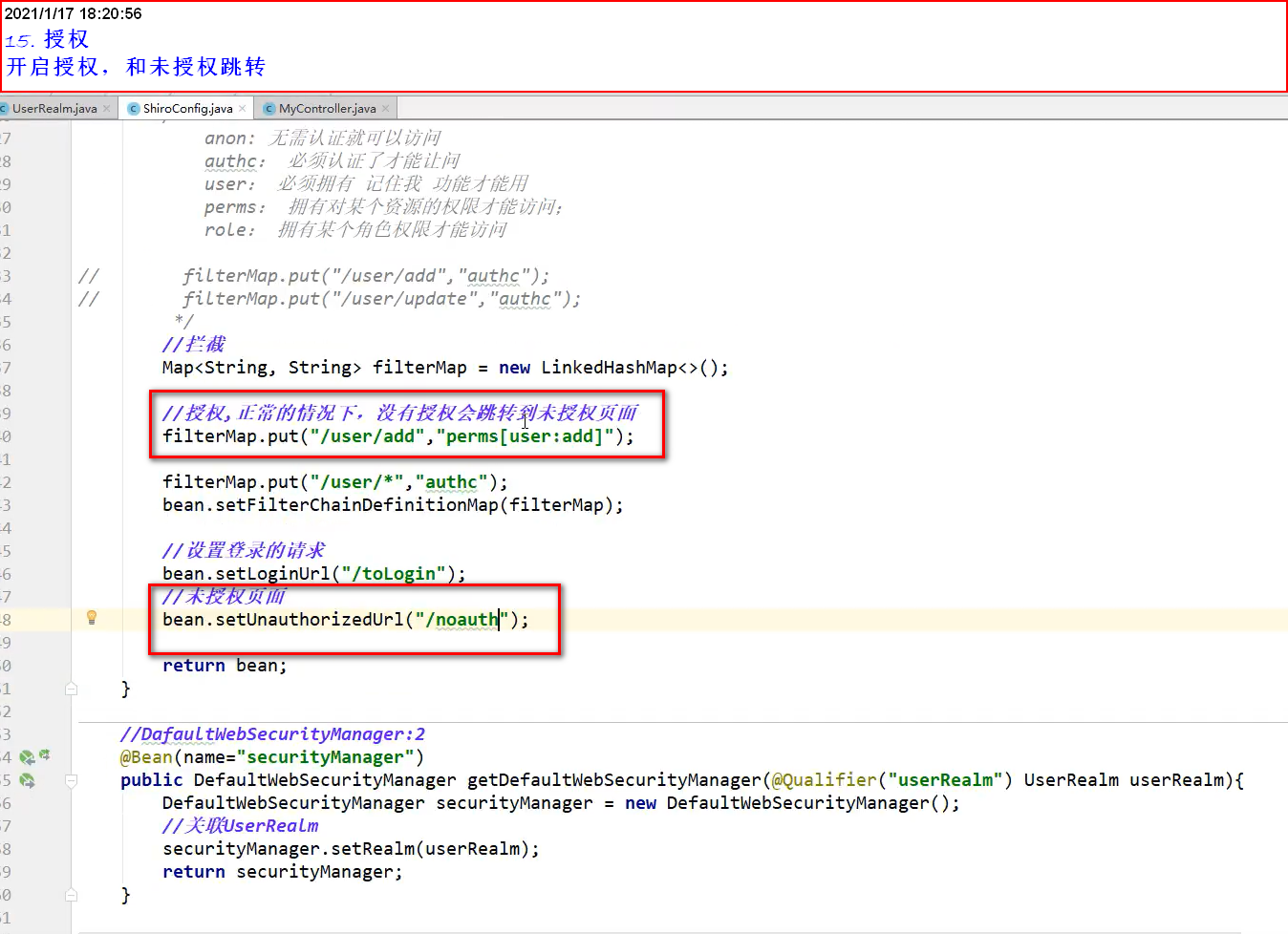Click the string "/noauth"
This screenshot has width=1288, height=934.
(462, 620)
